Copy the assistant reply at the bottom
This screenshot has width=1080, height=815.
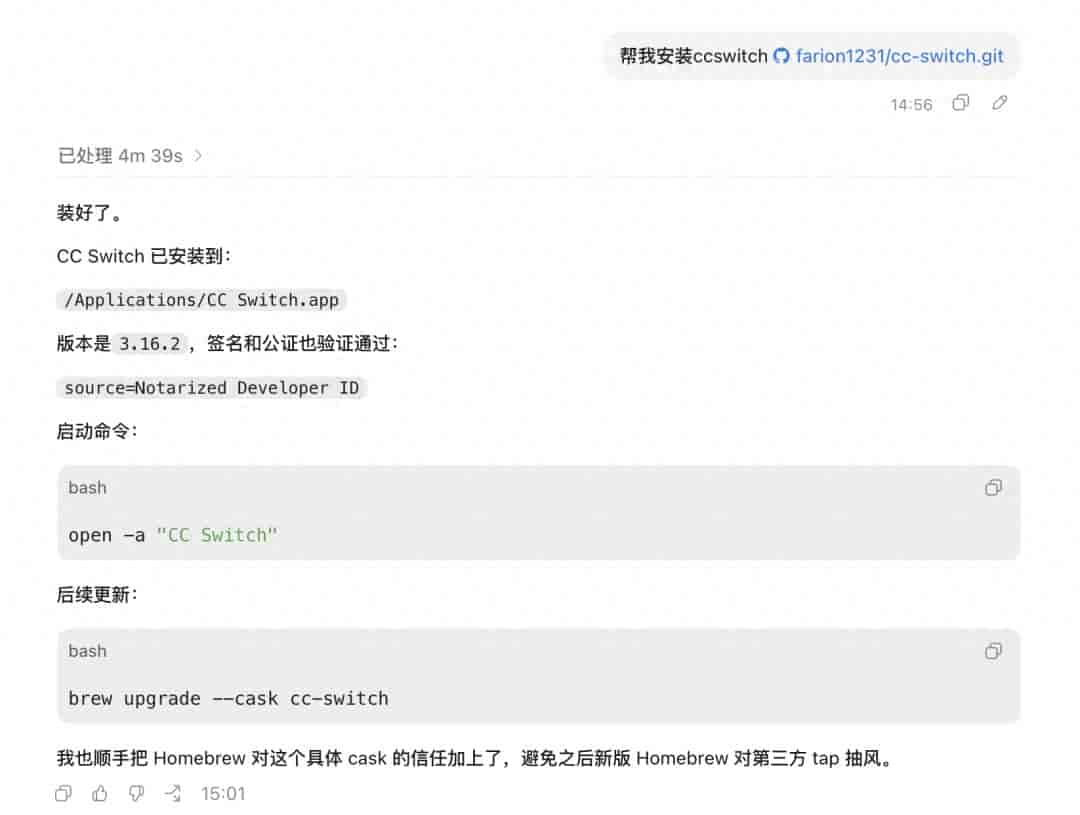coord(63,794)
